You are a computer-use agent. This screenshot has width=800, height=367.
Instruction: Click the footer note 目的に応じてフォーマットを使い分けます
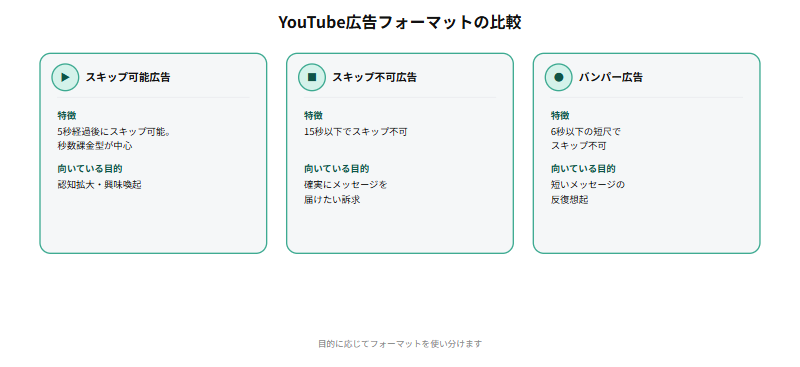[x=400, y=344]
